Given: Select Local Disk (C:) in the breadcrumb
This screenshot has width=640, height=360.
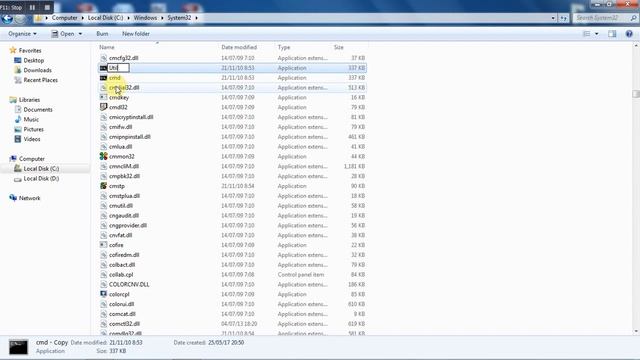Looking at the screenshot, I should click(x=105, y=18).
